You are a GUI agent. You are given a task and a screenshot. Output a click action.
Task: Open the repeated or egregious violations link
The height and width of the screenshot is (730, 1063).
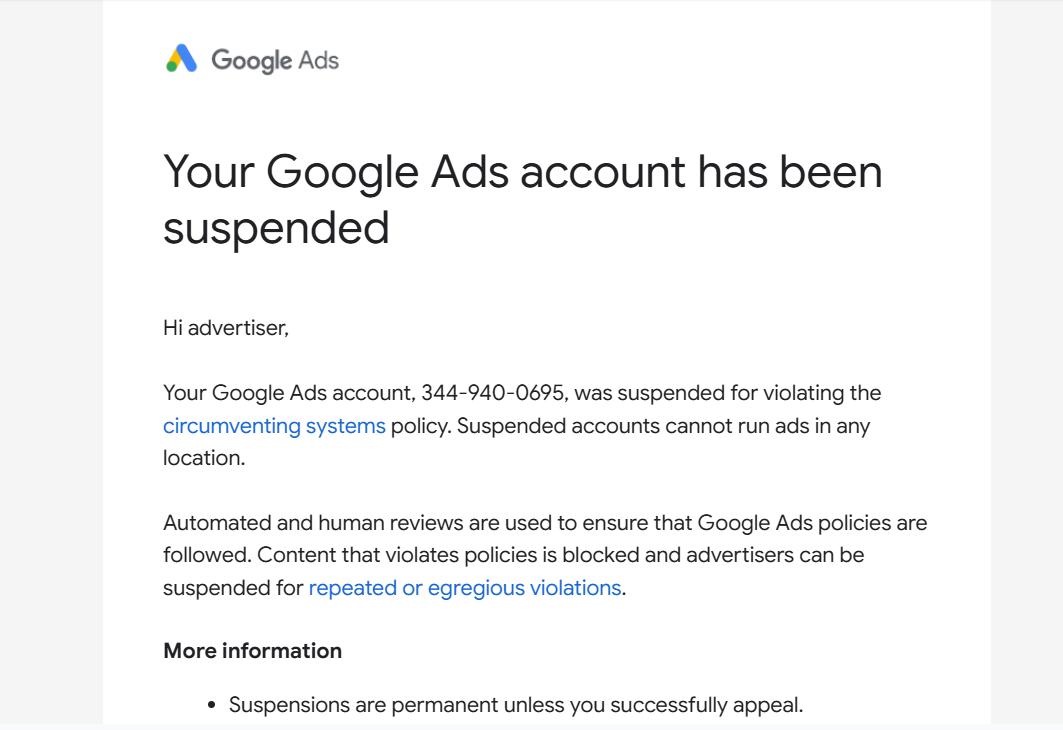click(x=465, y=588)
